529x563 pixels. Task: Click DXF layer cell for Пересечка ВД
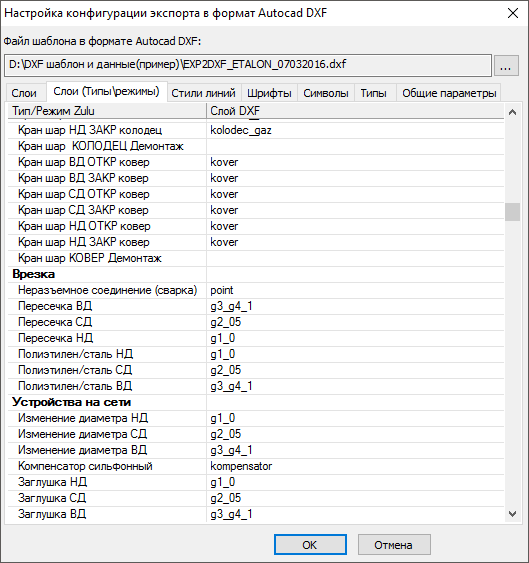coord(355,306)
